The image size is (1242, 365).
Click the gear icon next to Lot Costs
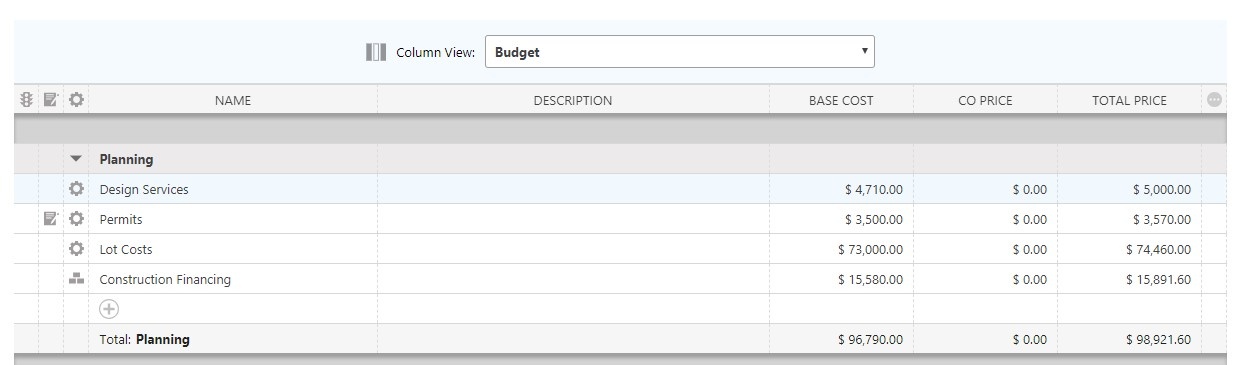pos(76,249)
